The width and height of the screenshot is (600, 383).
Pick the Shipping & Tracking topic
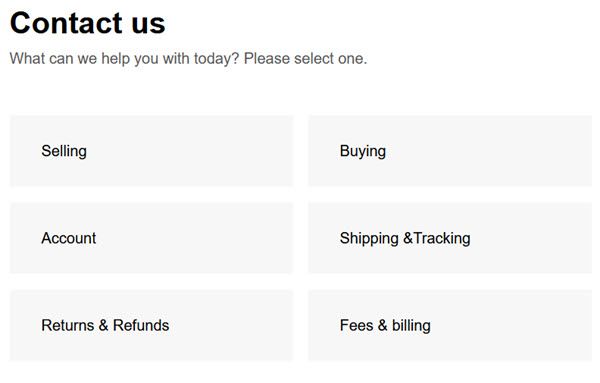(x=450, y=238)
